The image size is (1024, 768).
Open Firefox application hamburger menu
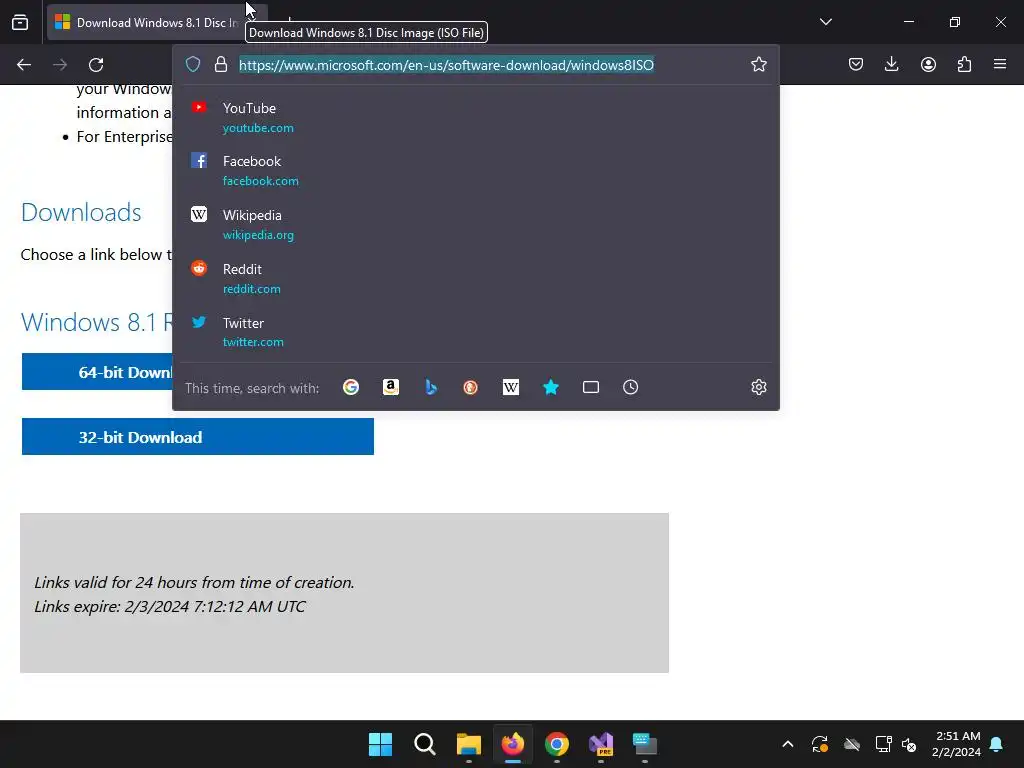tap(1000, 64)
